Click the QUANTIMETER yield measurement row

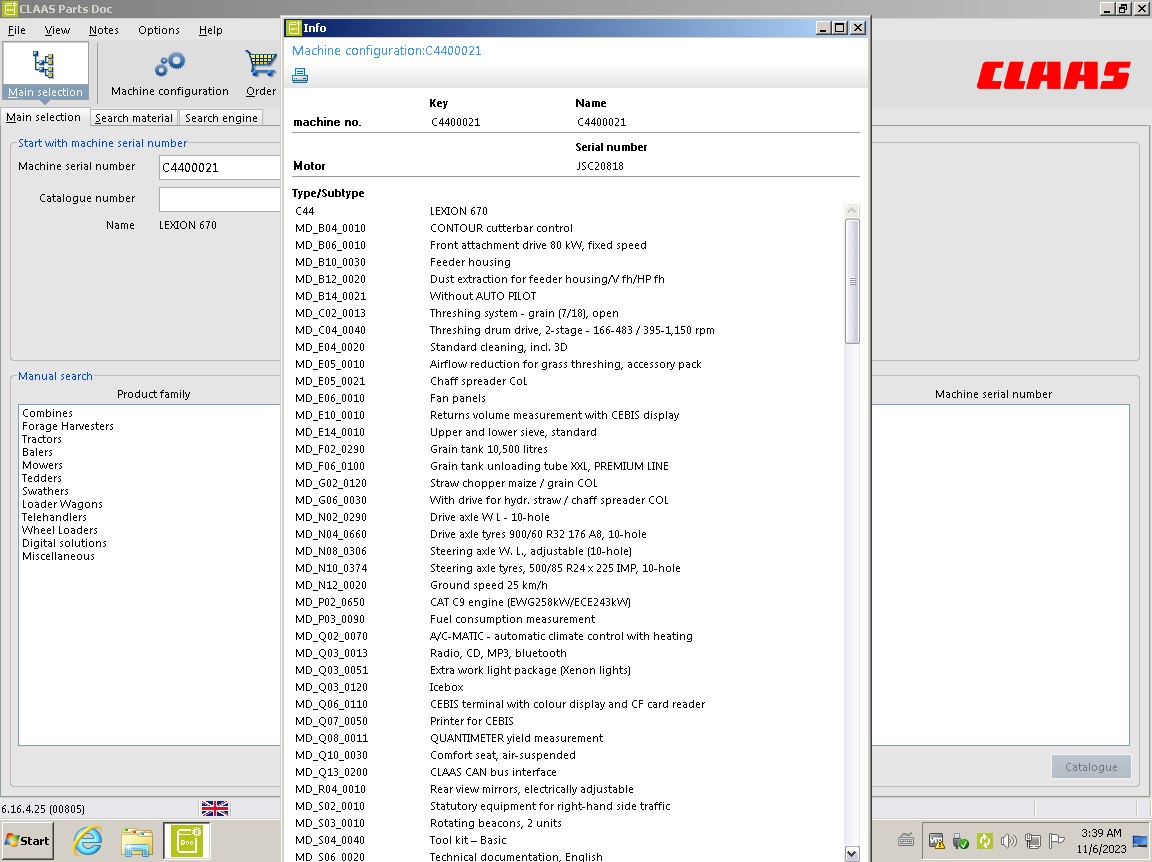click(x=568, y=738)
